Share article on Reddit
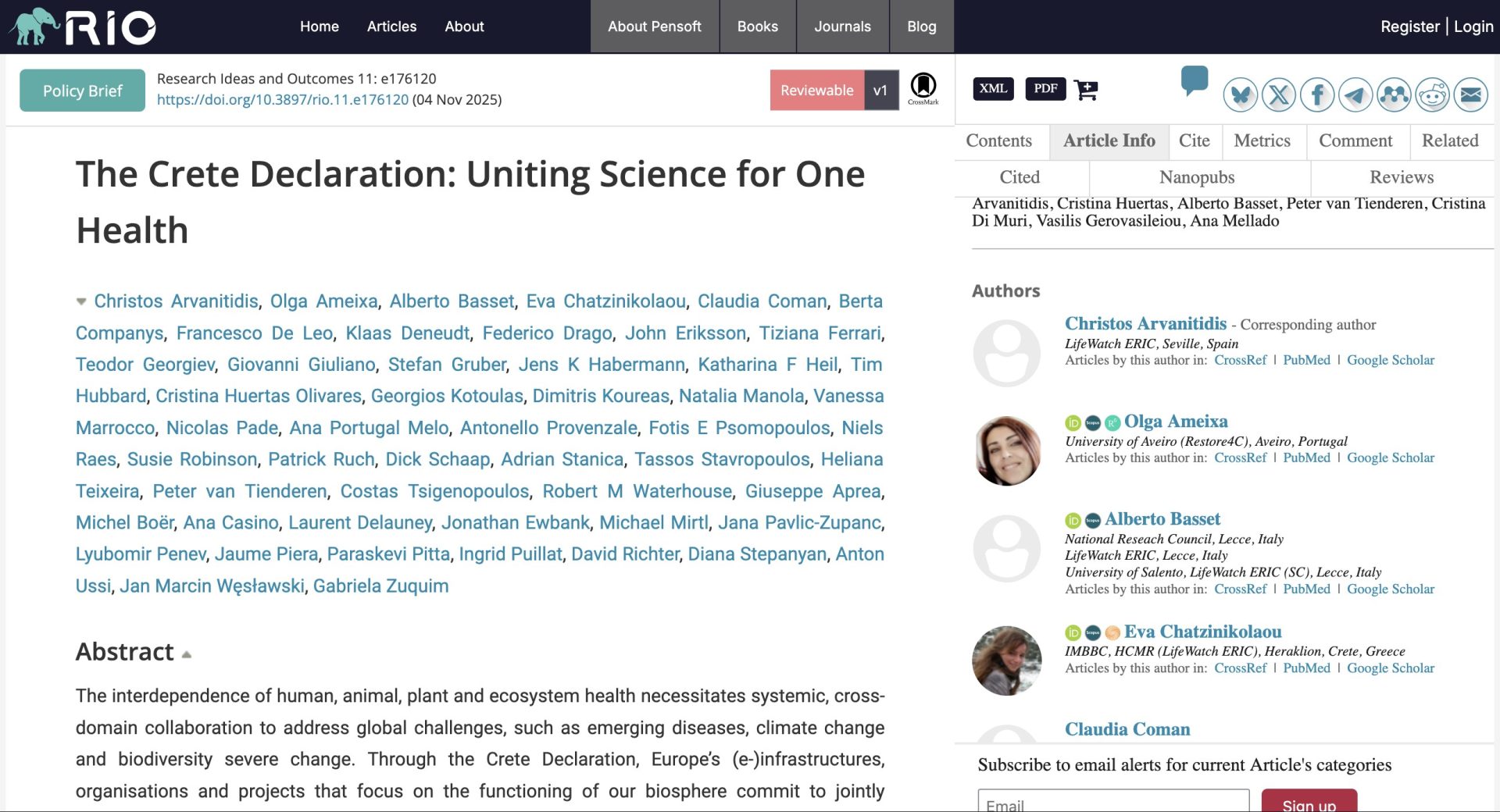1500x812 pixels. [x=1432, y=95]
